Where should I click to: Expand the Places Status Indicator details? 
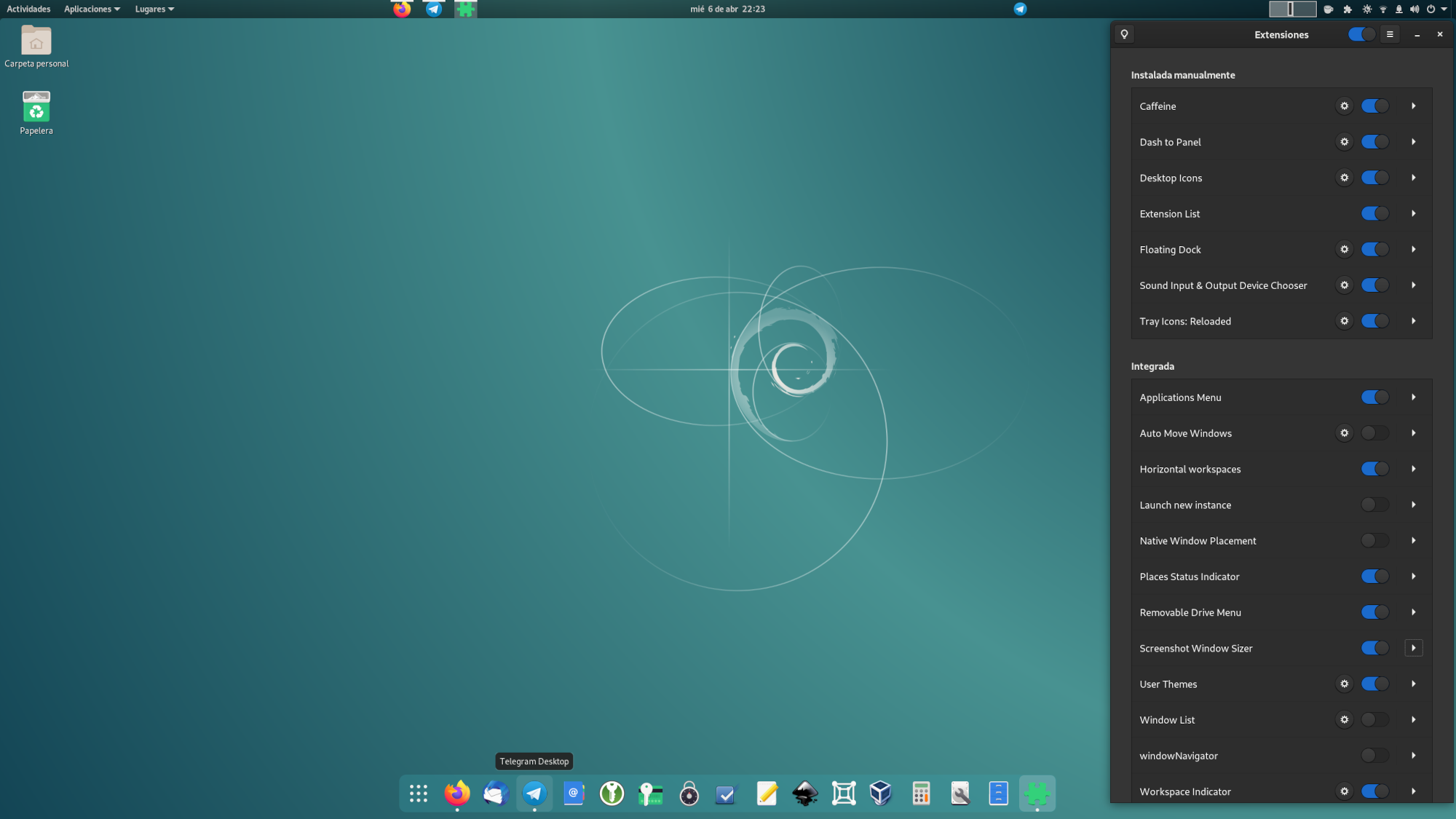pos(1414,577)
